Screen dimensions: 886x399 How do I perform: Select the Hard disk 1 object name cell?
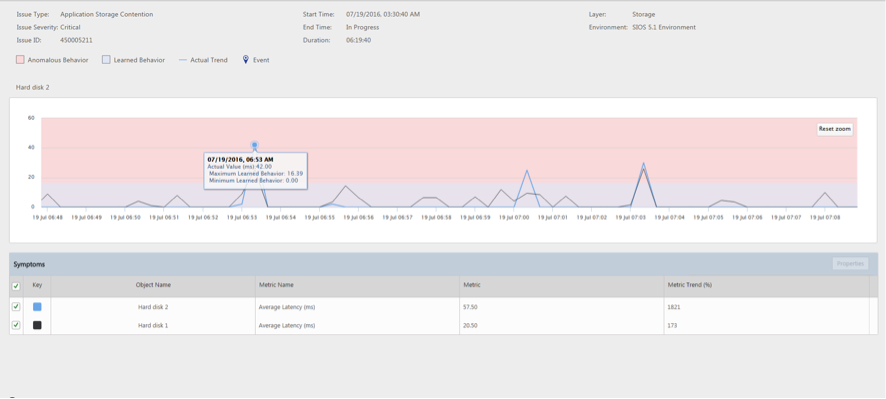(153, 326)
